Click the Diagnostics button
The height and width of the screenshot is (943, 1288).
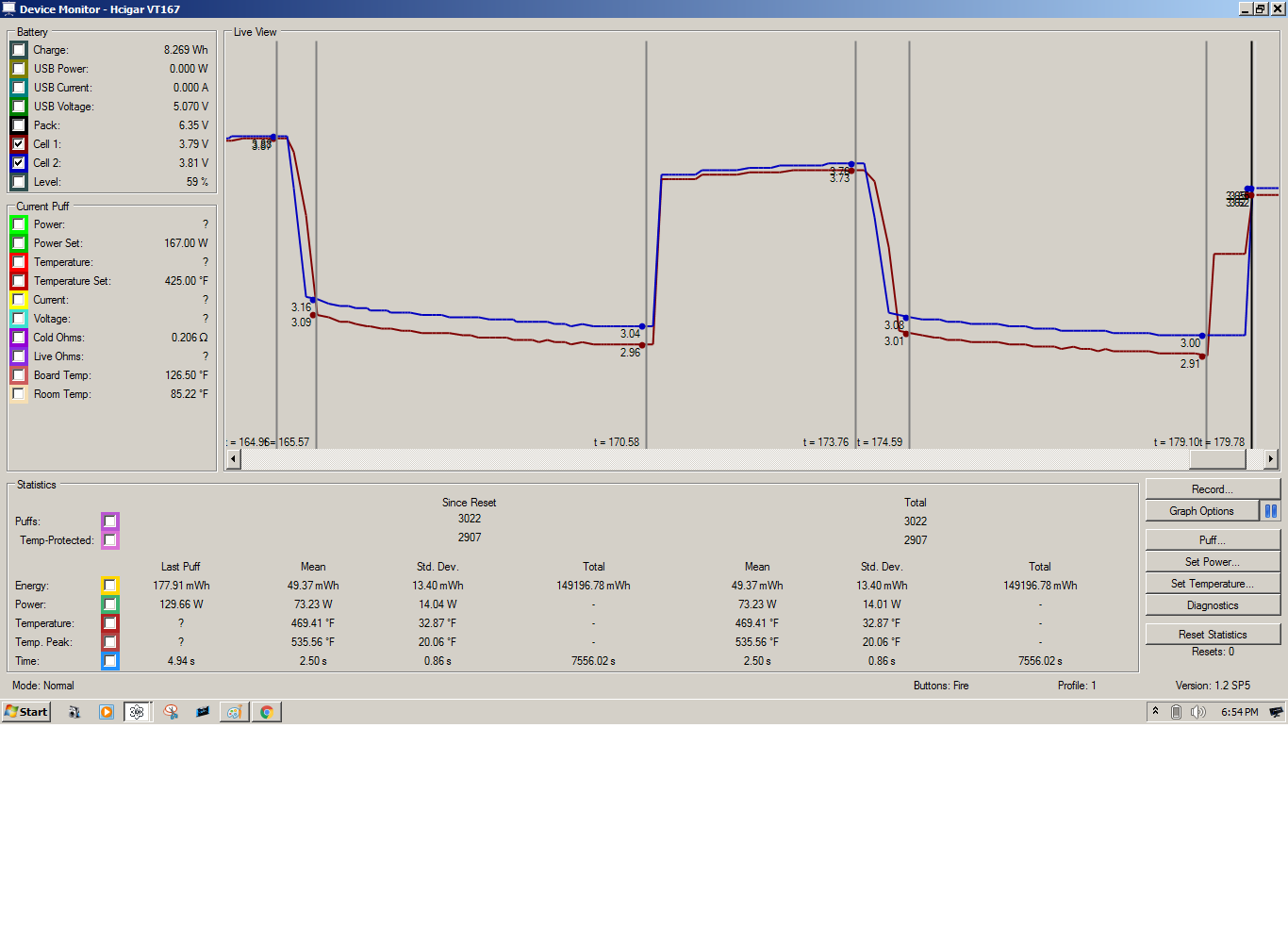[x=1212, y=605]
